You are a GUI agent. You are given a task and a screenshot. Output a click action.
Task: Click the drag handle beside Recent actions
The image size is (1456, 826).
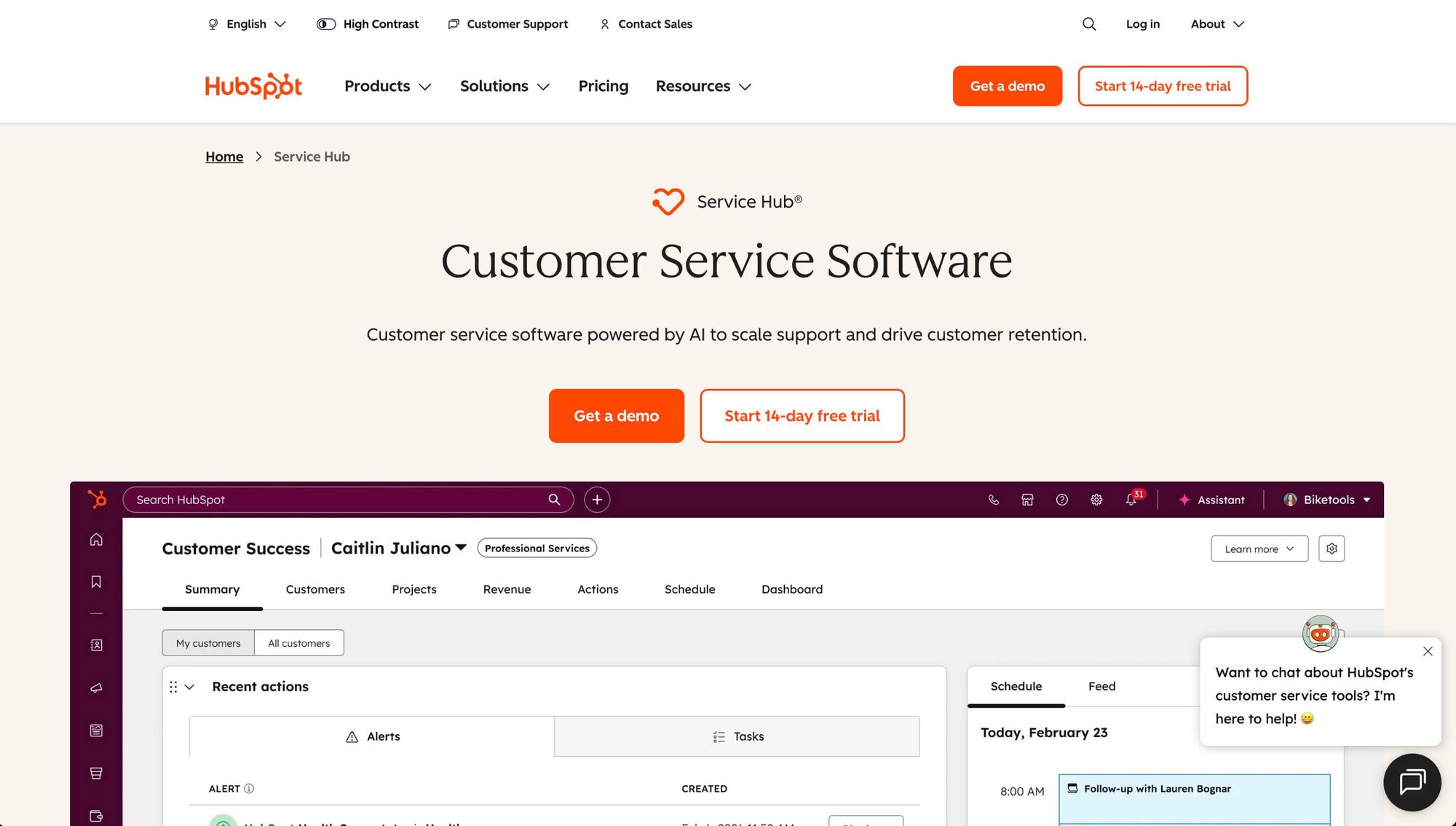pyautogui.click(x=173, y=687)
